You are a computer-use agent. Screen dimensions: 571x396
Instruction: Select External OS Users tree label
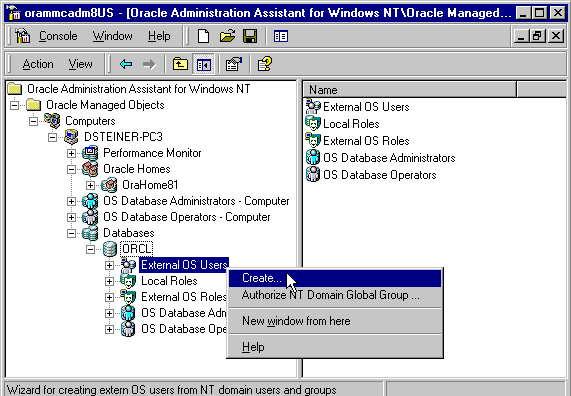click(x=184, y=265)
